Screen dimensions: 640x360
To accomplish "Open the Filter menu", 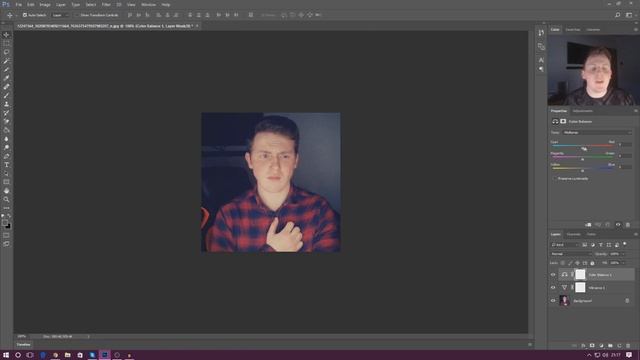I will coord(106,4).
